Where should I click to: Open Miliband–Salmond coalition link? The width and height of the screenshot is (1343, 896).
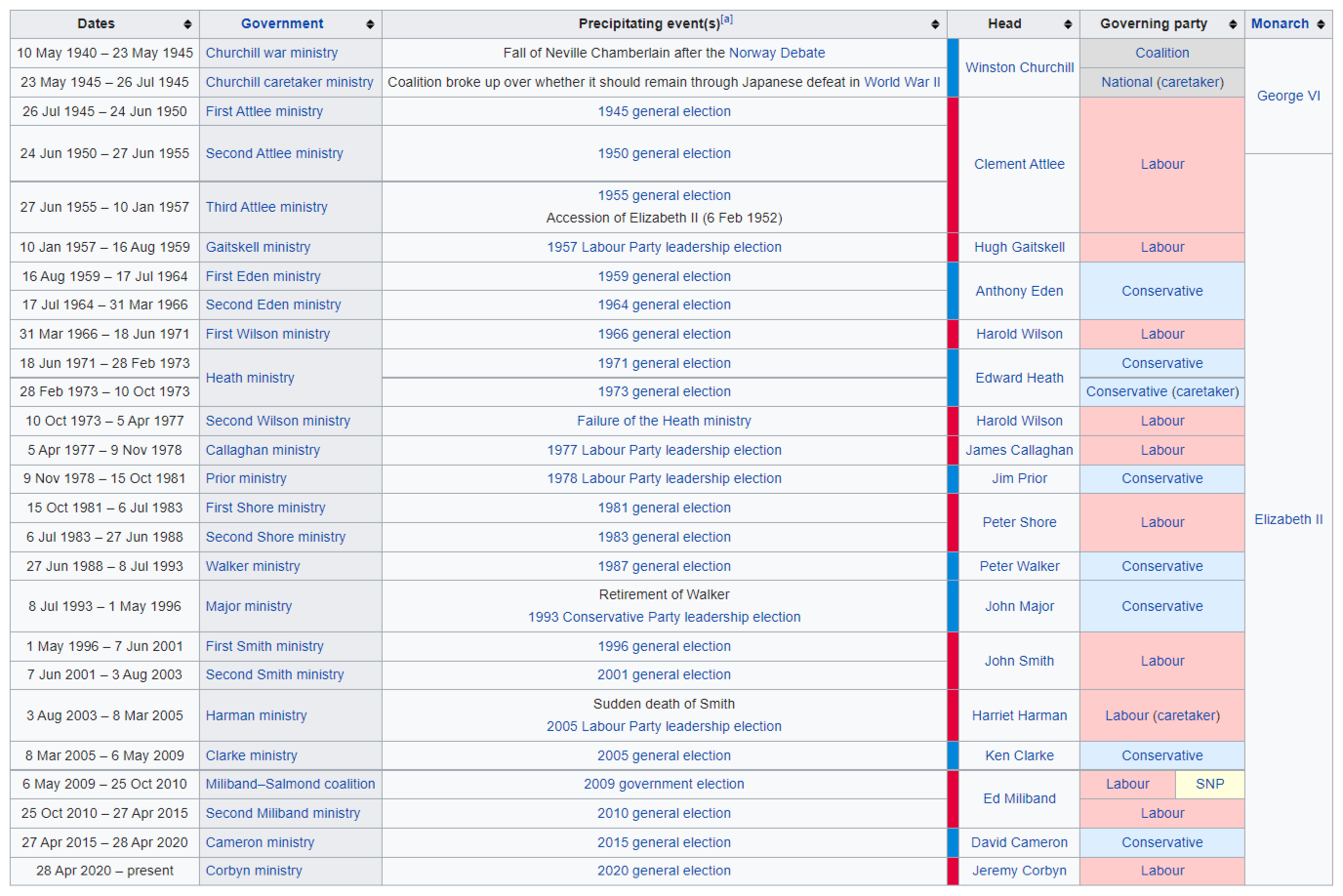tap(290, 784)
